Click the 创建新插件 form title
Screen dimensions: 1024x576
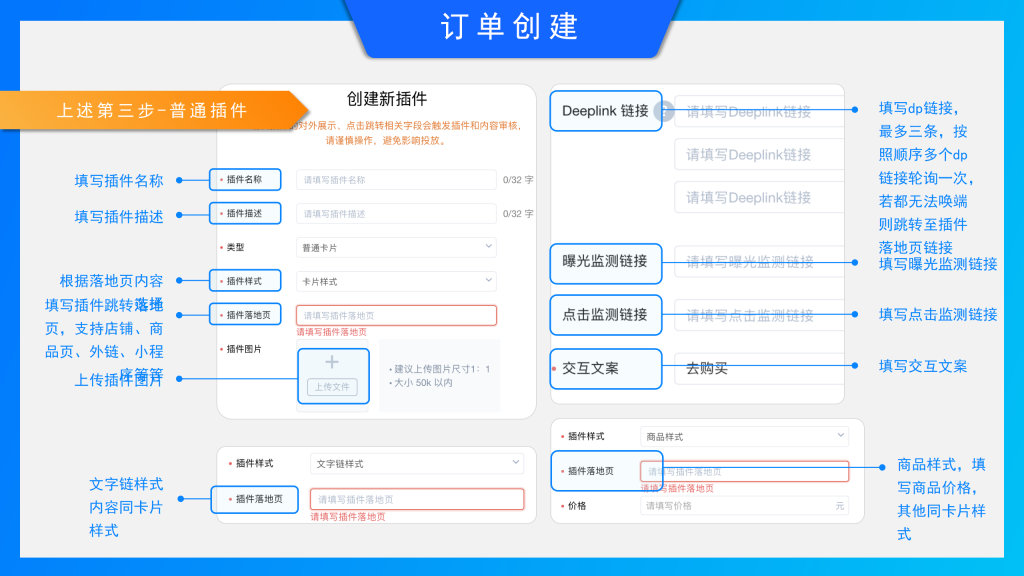tap(387, 99)
